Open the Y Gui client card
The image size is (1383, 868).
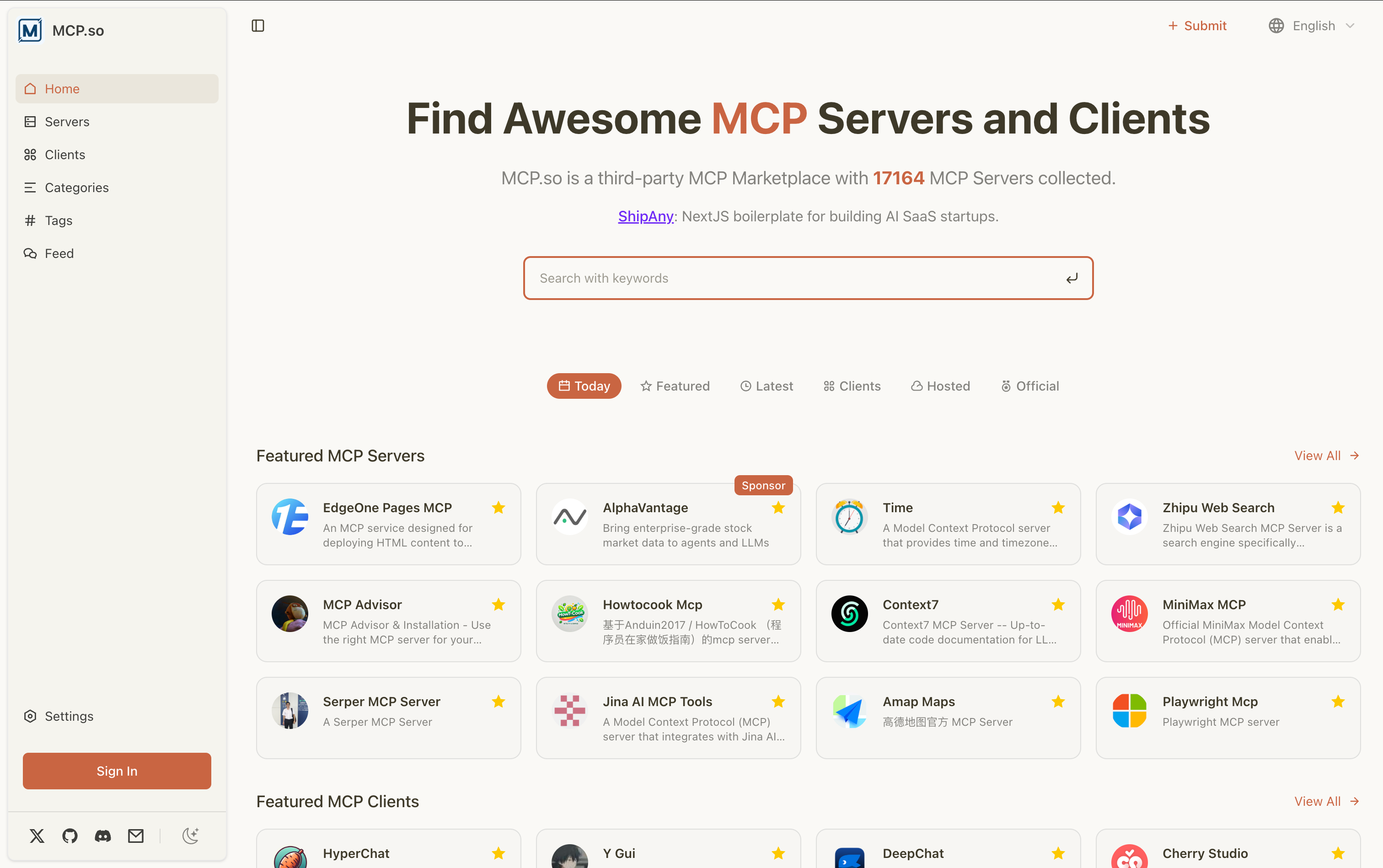pyautogui.click(x=668, y=848)
